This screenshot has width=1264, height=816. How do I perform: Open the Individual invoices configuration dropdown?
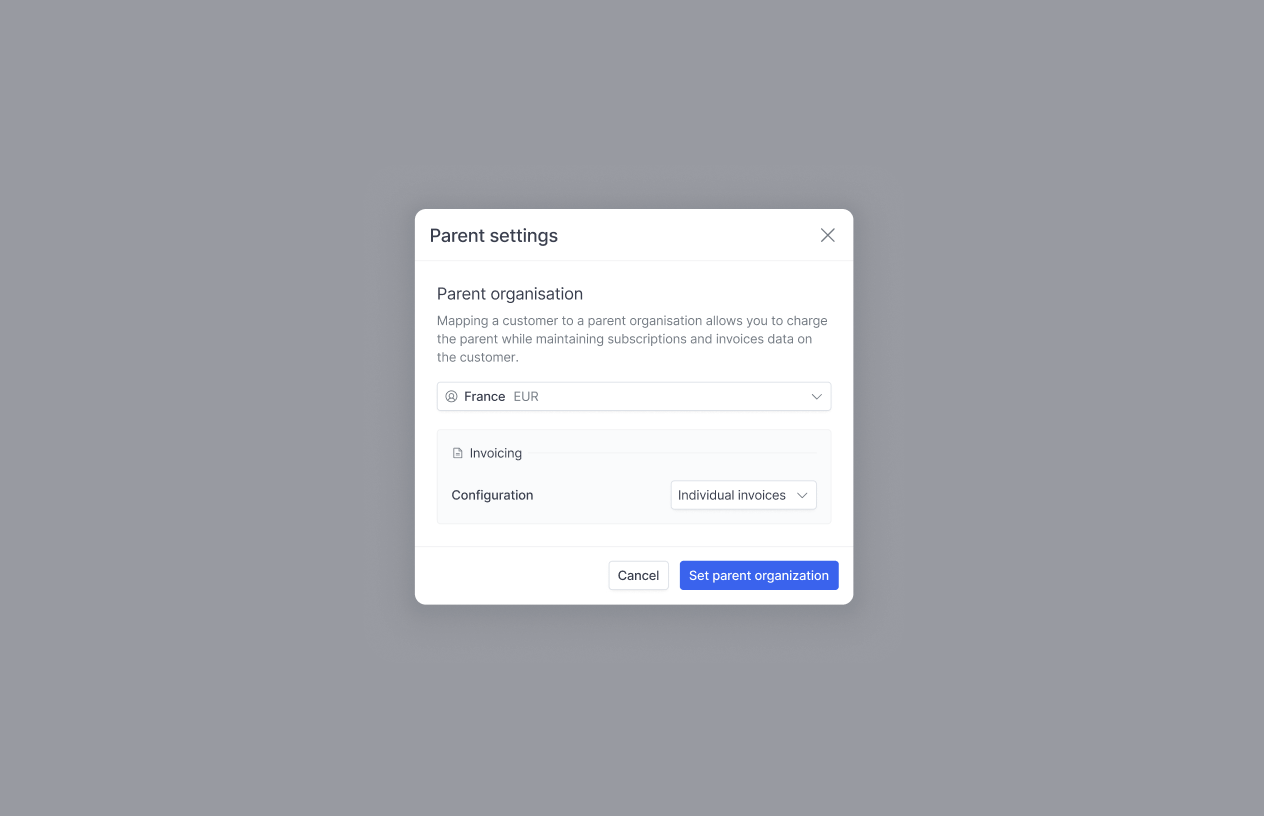(743, 495)
